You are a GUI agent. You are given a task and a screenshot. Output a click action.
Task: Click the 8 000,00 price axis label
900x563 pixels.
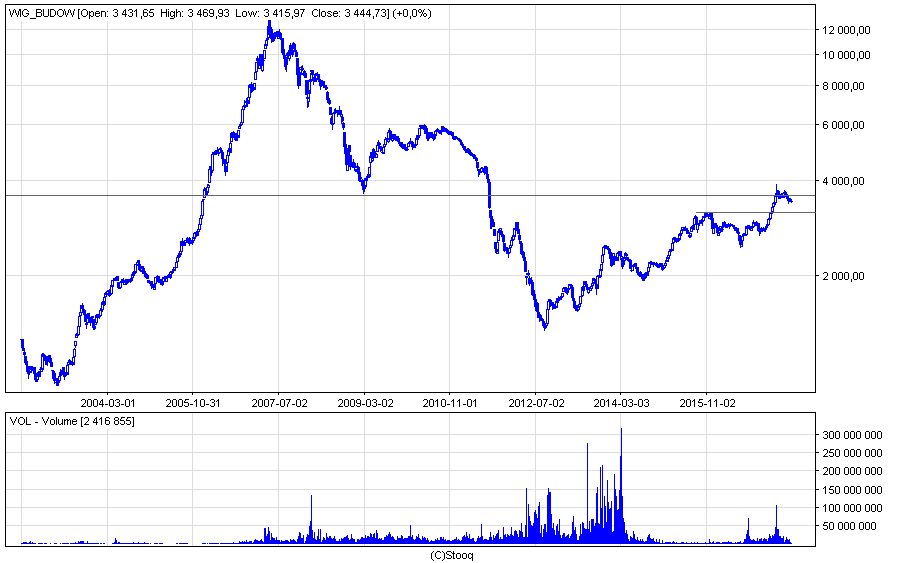844,86
